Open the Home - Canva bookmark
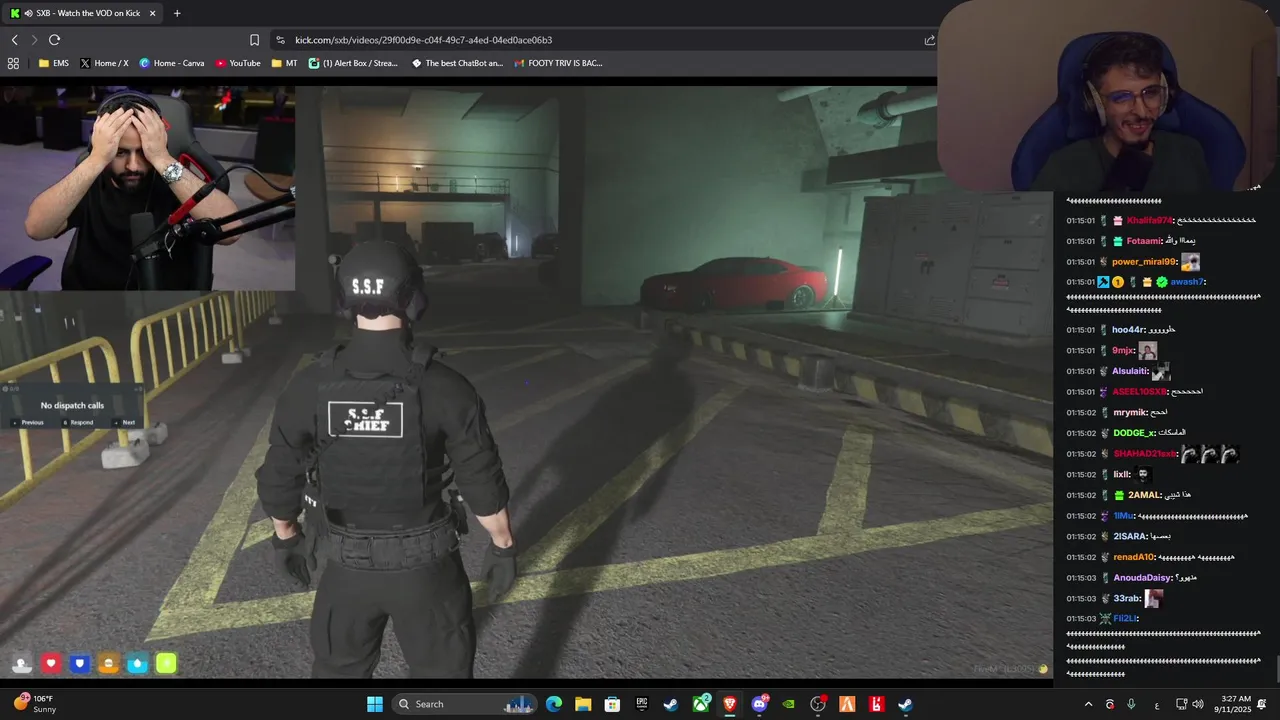This screenshot has width=1280, height=720. [x=171, y=63]
